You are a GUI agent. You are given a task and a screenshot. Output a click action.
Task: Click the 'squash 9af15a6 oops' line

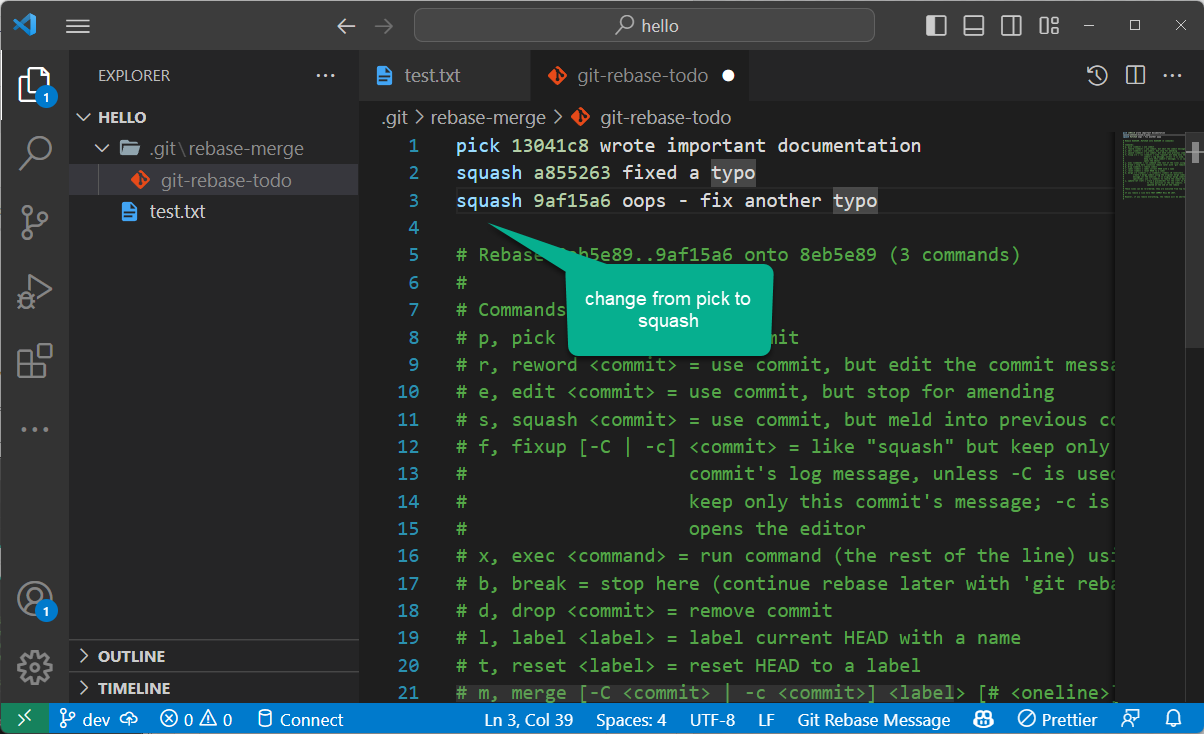pos(666,200)
